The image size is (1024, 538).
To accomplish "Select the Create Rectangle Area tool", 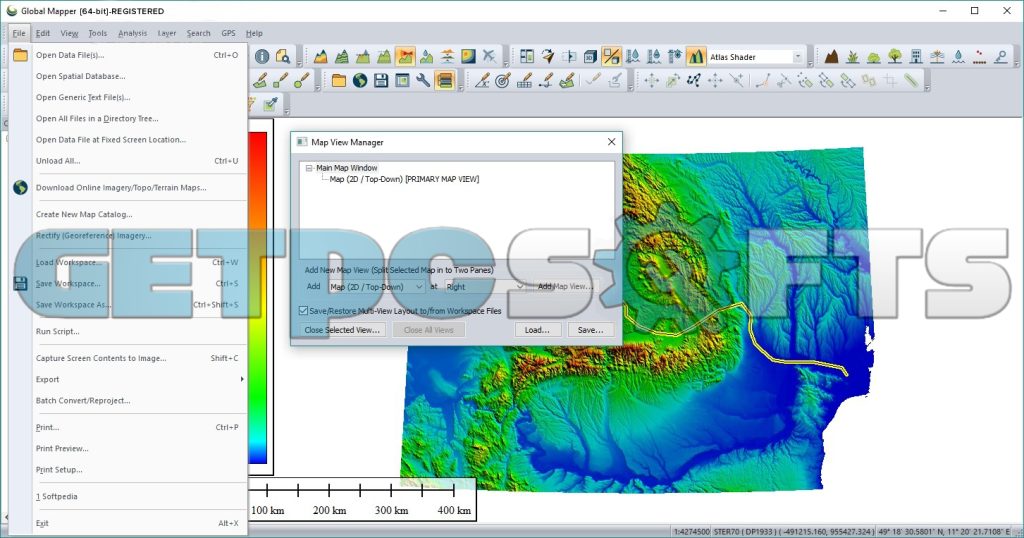I will coord(281,81).
